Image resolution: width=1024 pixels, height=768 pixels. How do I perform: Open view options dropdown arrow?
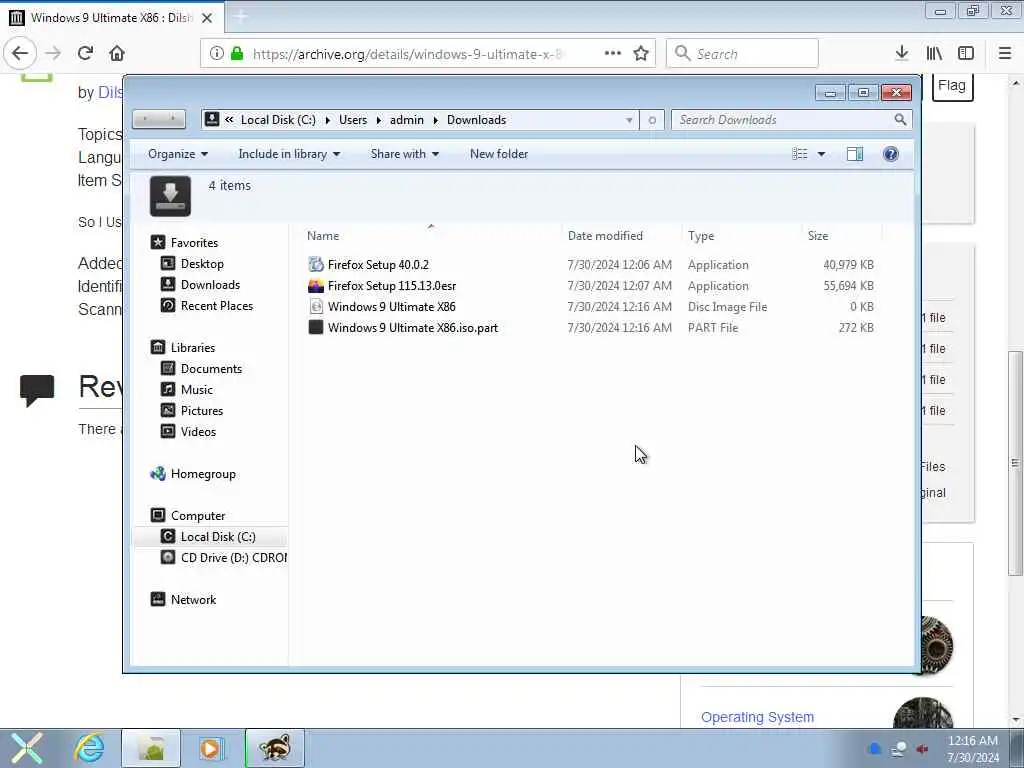(x=822, y=154)
